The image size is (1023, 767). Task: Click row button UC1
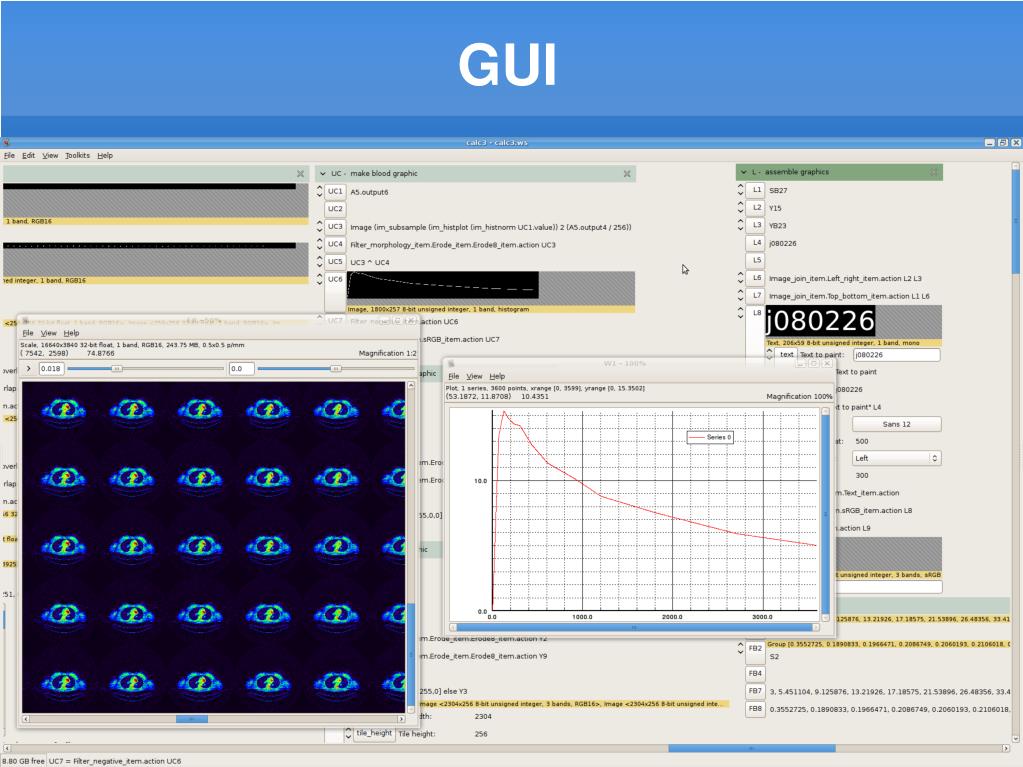[335, 192]
